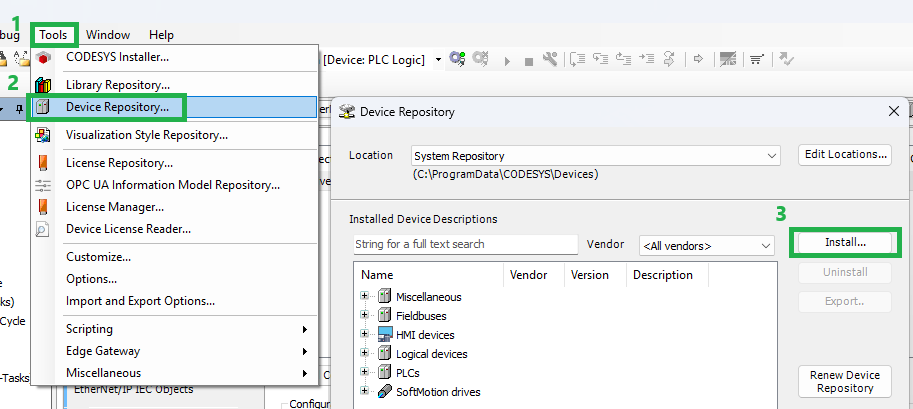913x409 pixels.
Task: Expand the PLCs tree node
Action: coord(365,372)
